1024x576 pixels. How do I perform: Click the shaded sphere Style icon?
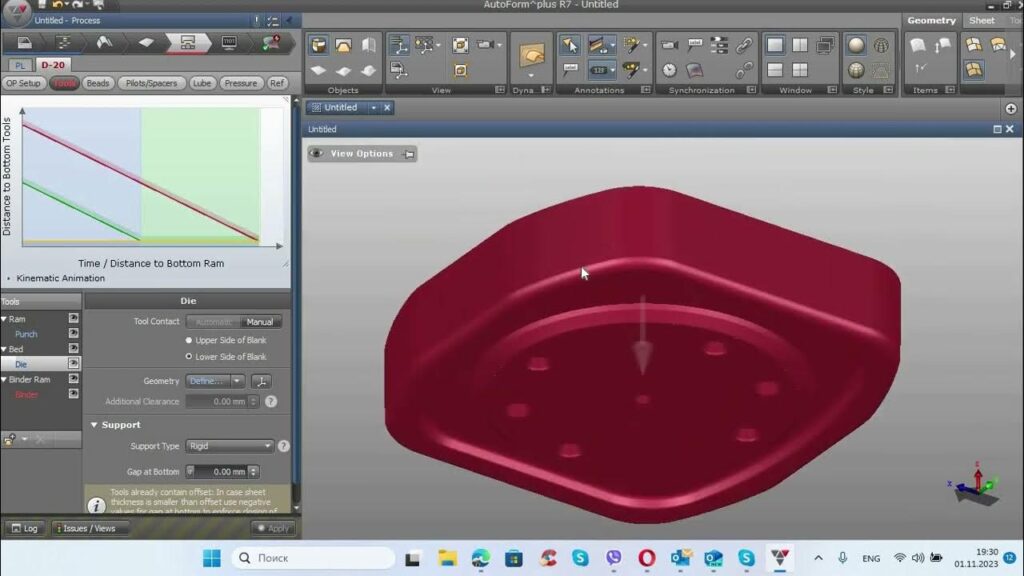[856, 45]
